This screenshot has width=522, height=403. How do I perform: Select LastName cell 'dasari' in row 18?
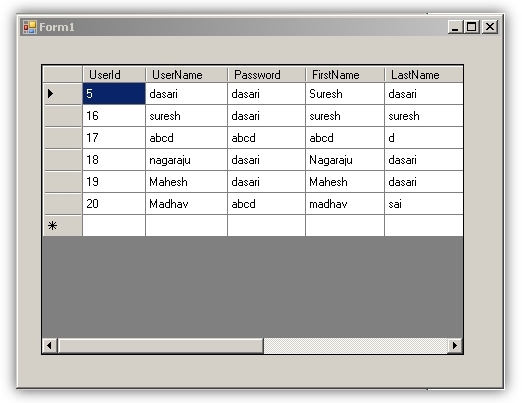pos(424,160)
